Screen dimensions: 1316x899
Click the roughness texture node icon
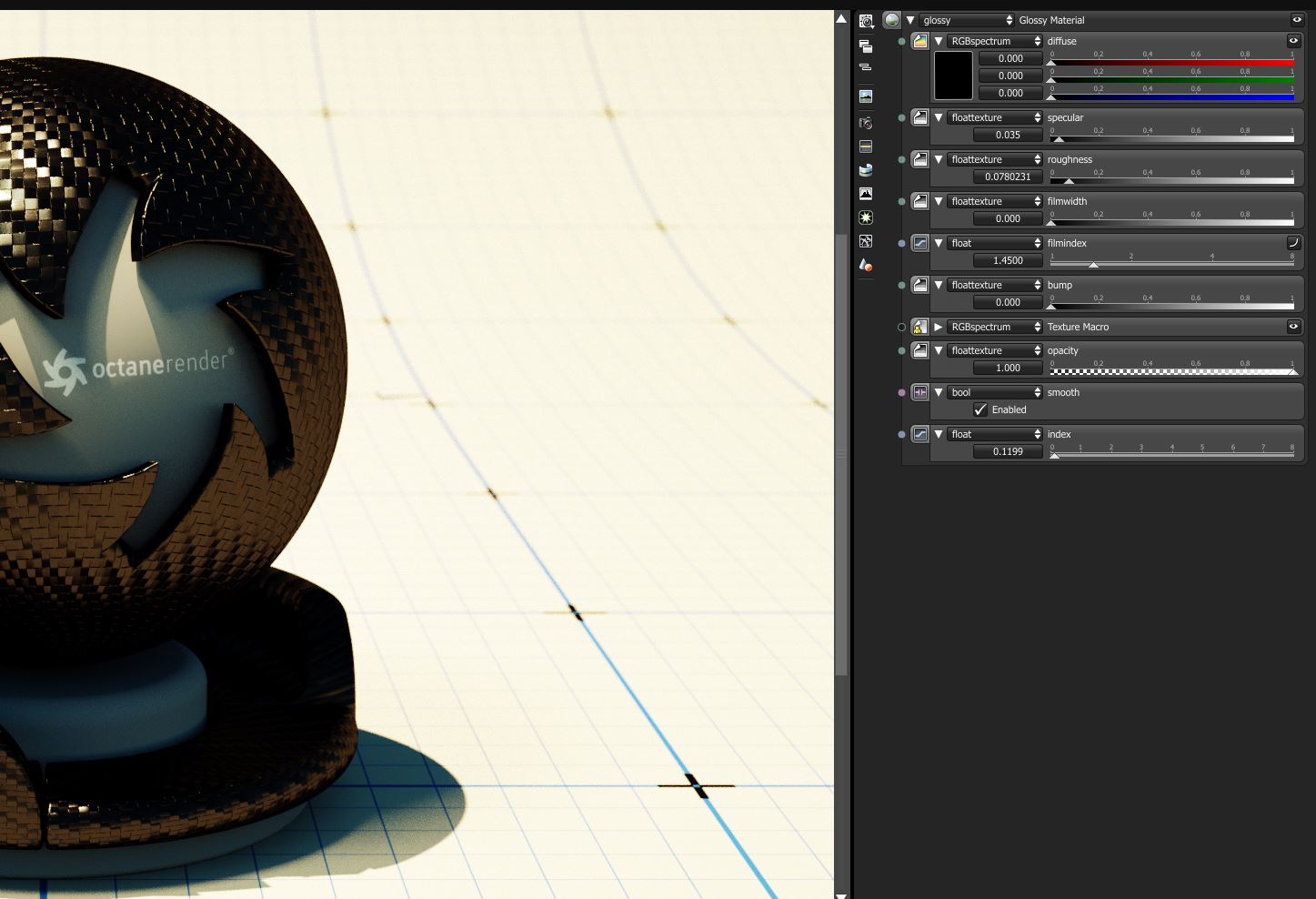[x=920, y=159]
